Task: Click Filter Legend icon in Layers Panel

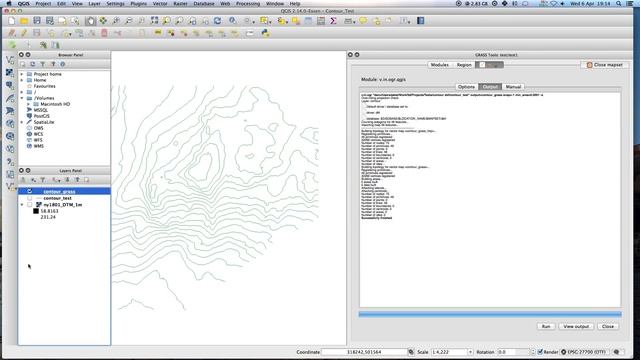Action: point(42,180)
